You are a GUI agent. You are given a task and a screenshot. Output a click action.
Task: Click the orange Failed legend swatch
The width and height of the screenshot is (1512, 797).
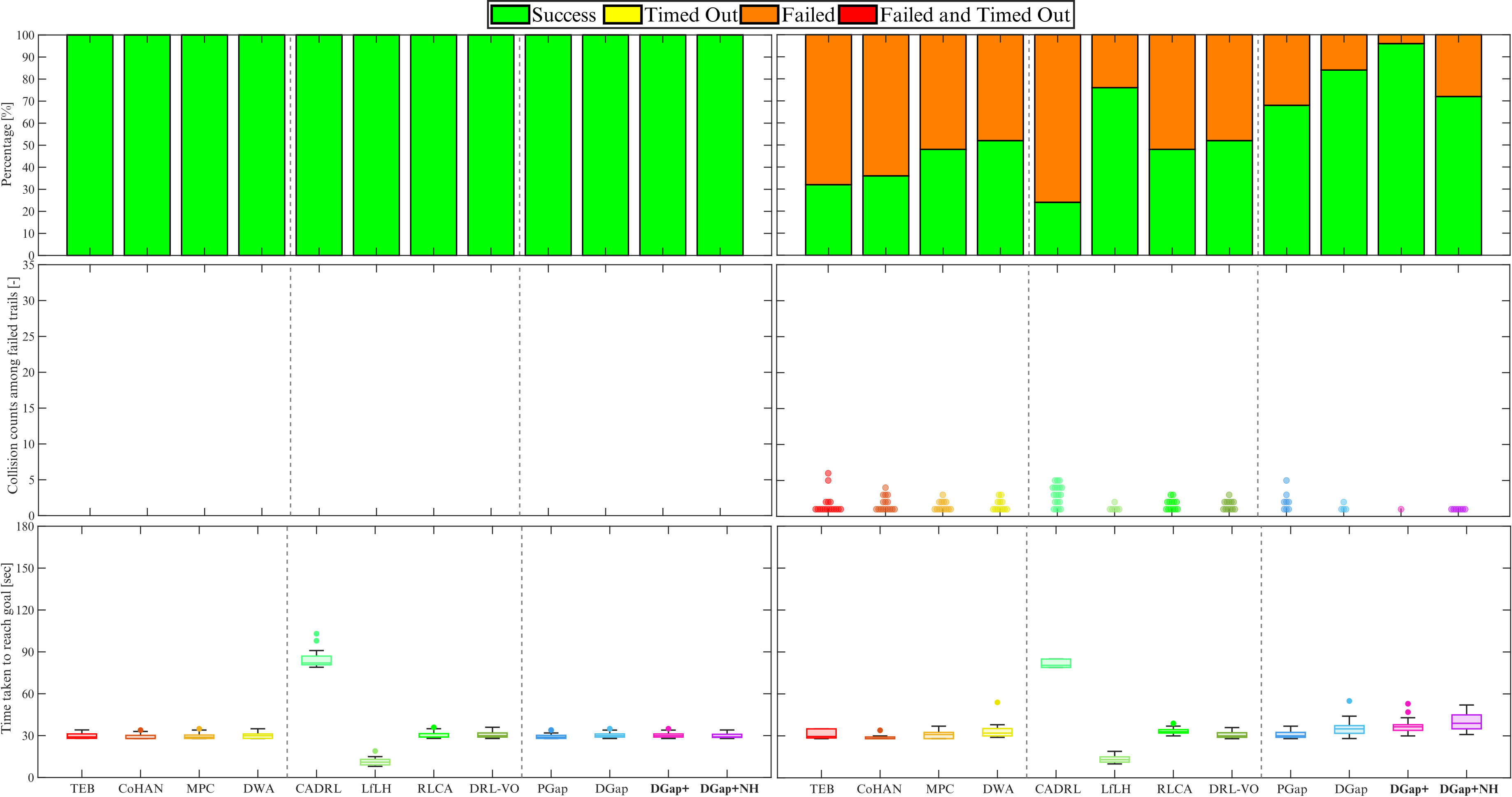click(x=759, y=15)
